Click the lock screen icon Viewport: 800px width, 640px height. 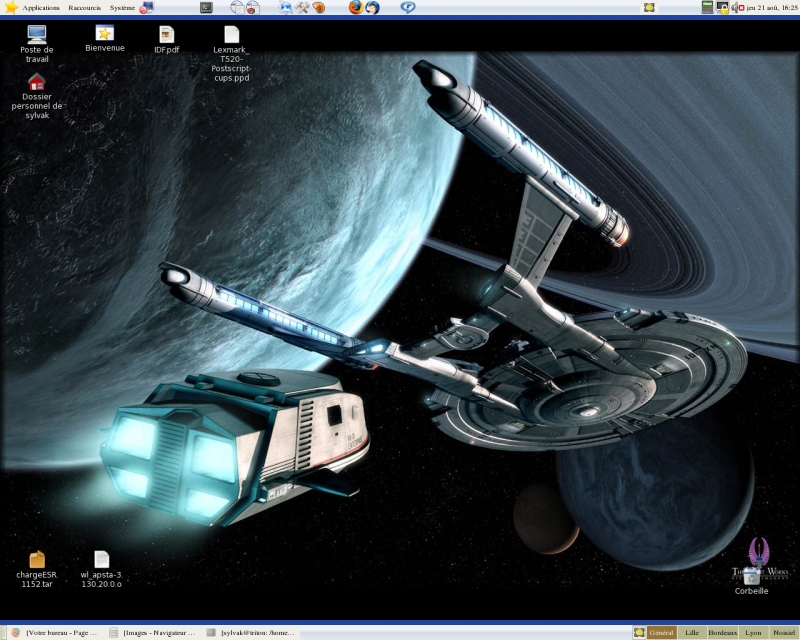[722, 7]
